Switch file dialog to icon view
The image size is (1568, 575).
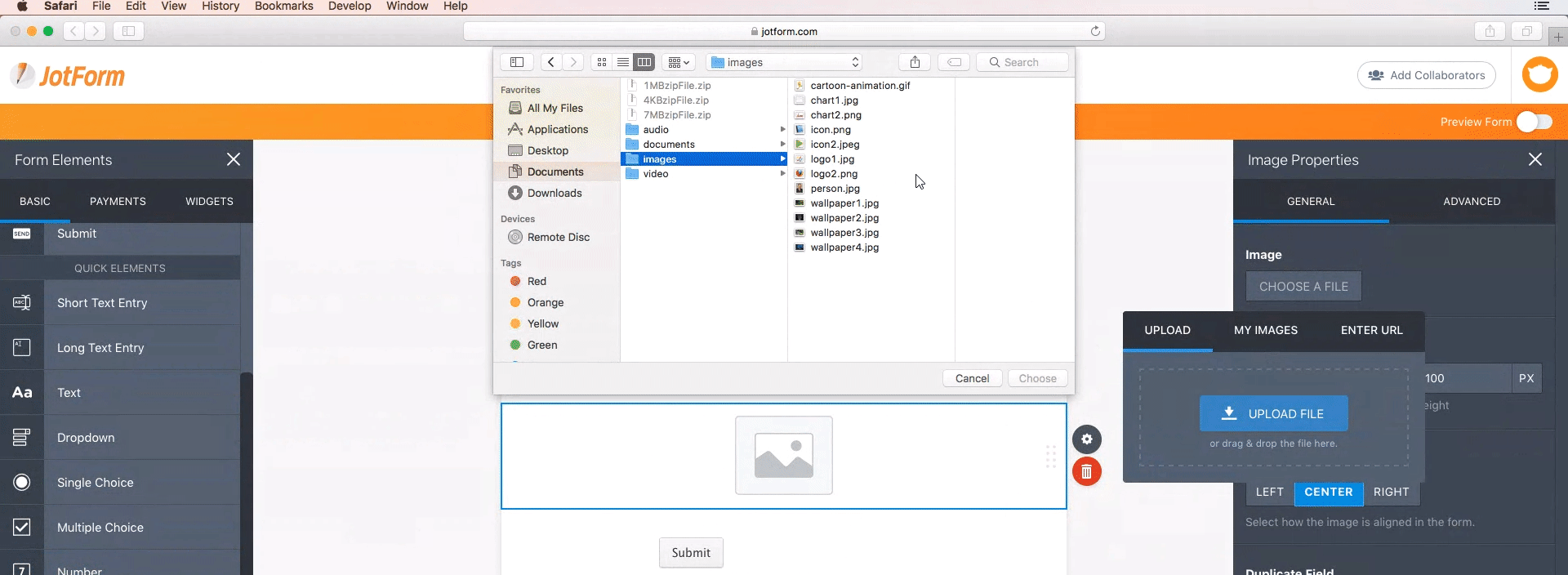point(602,62)
